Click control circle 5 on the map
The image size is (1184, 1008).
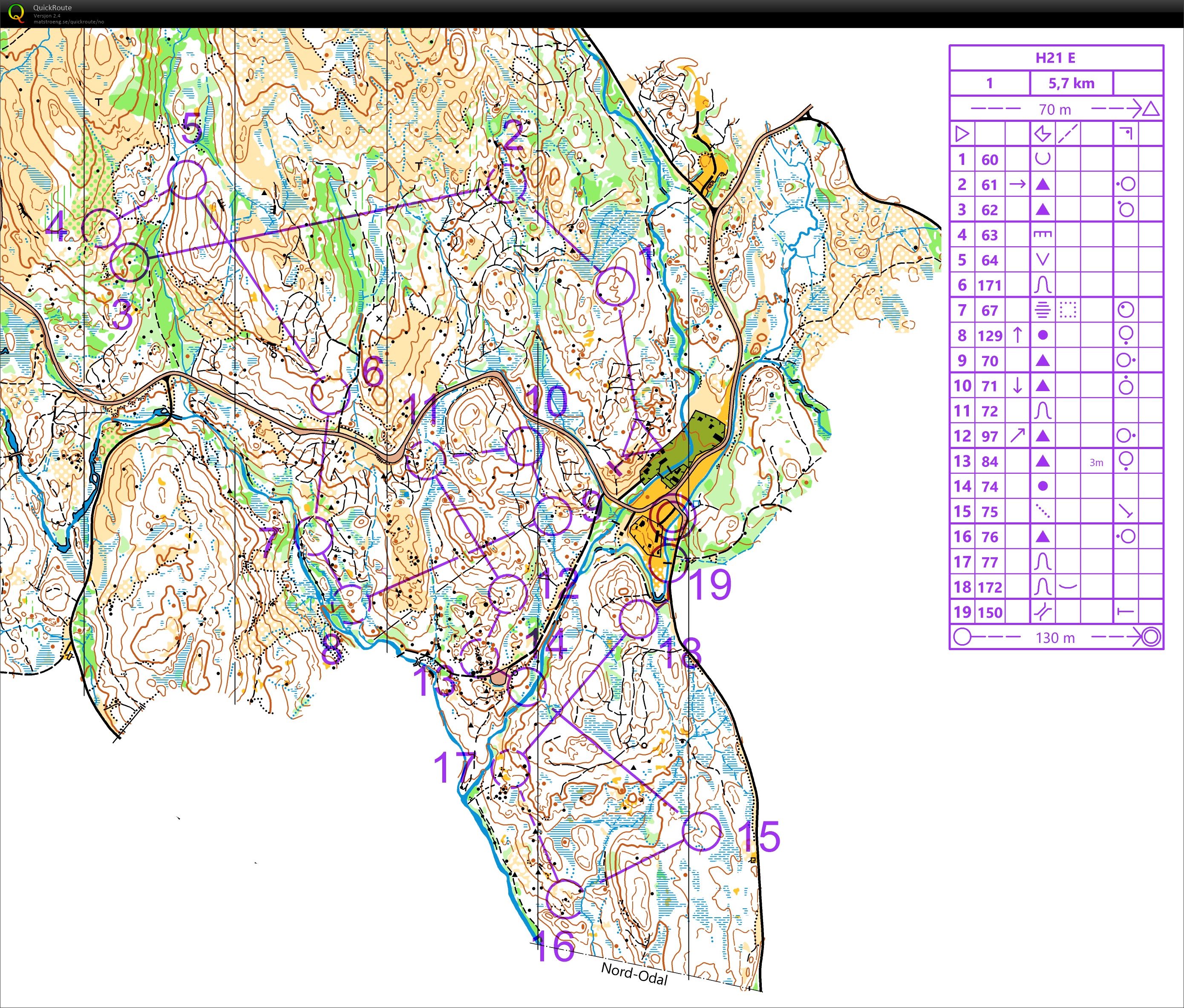click(x=187, y=179)
